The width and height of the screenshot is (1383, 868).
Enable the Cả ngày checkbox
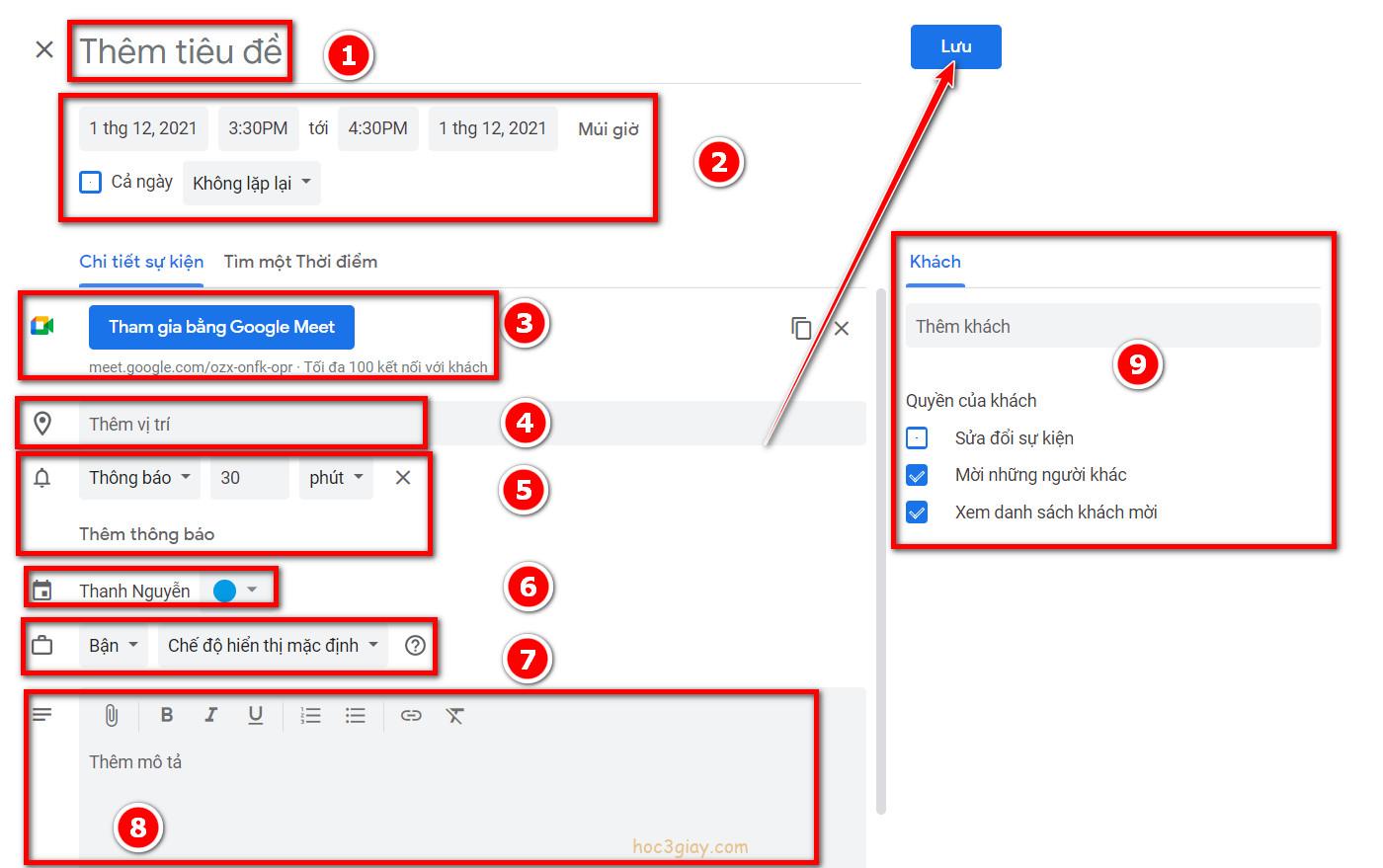90,183
